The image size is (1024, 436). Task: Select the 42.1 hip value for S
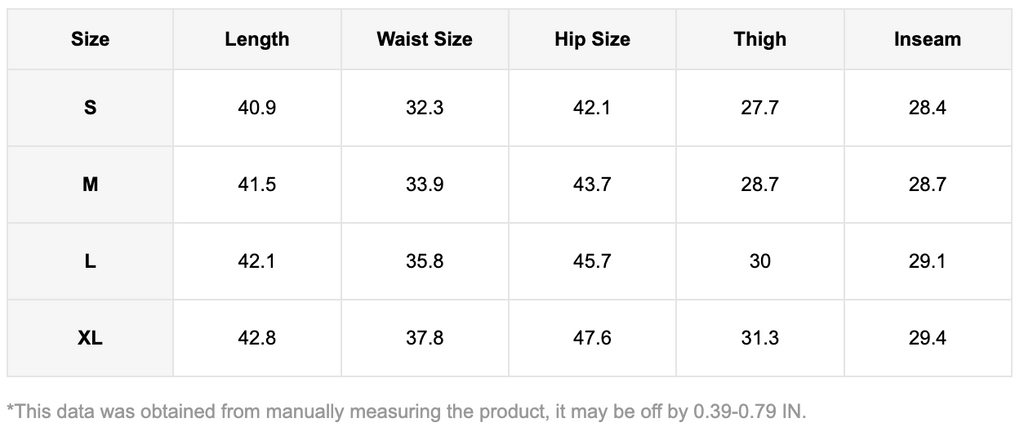click(x=592, y=108)
